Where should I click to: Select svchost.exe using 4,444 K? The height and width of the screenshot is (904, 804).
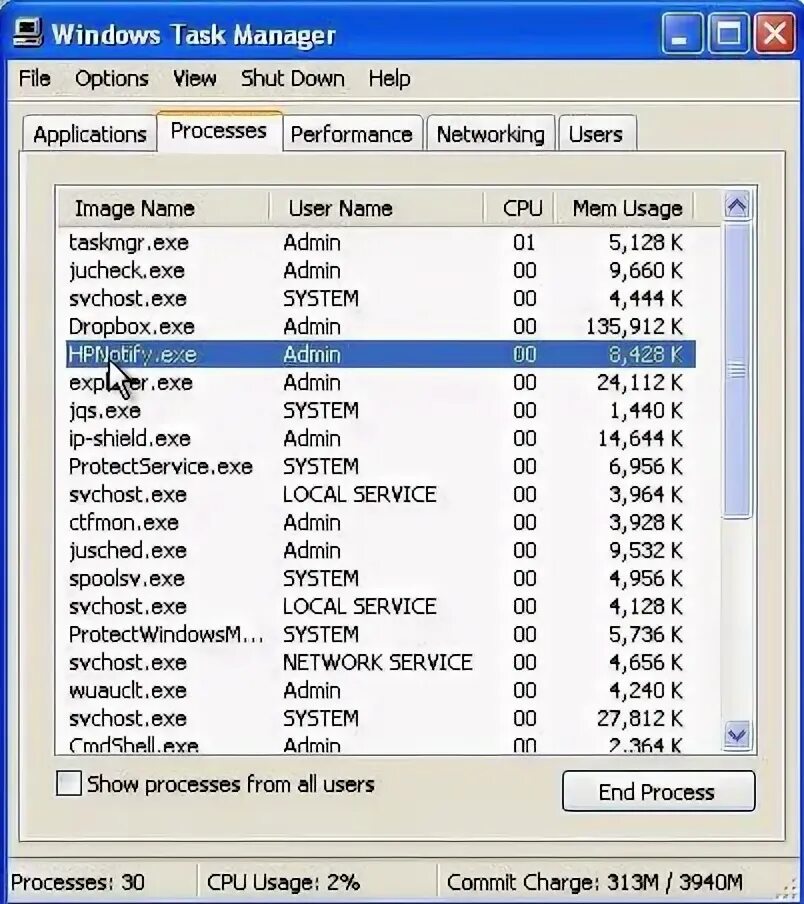(380, 298)
